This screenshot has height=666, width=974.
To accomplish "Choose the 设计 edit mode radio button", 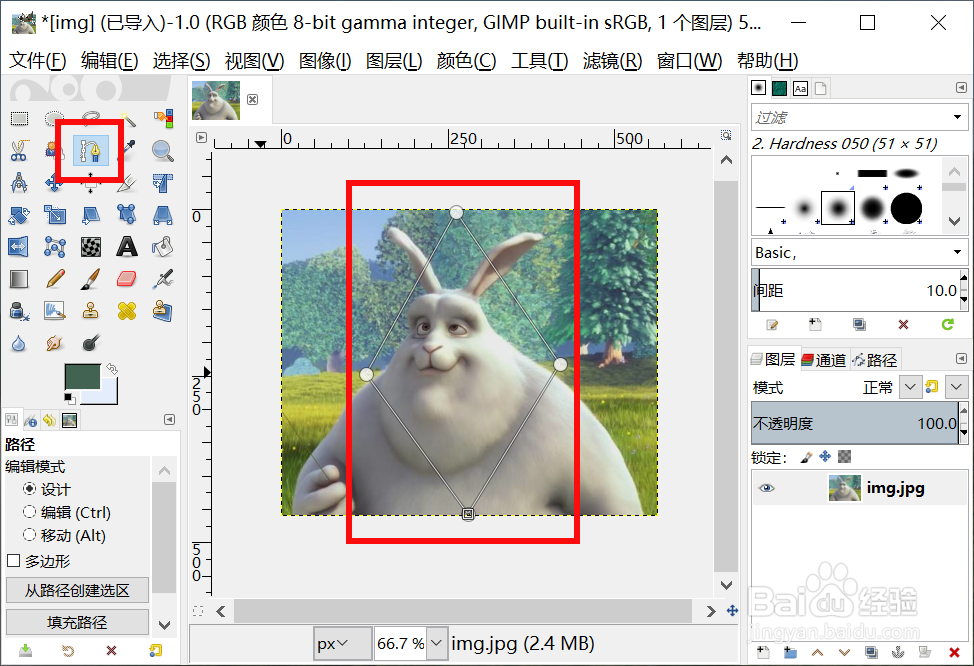I will click(x=29, y=489).
